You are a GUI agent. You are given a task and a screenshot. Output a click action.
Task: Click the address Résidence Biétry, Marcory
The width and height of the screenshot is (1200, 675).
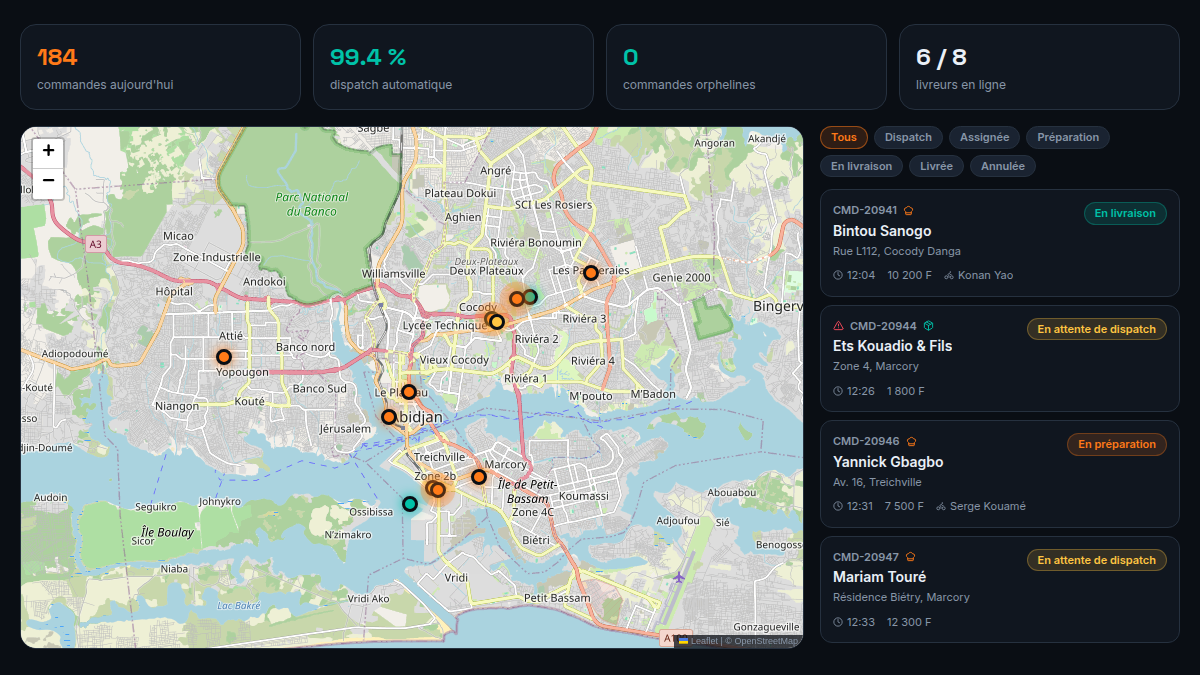[901, 597]
